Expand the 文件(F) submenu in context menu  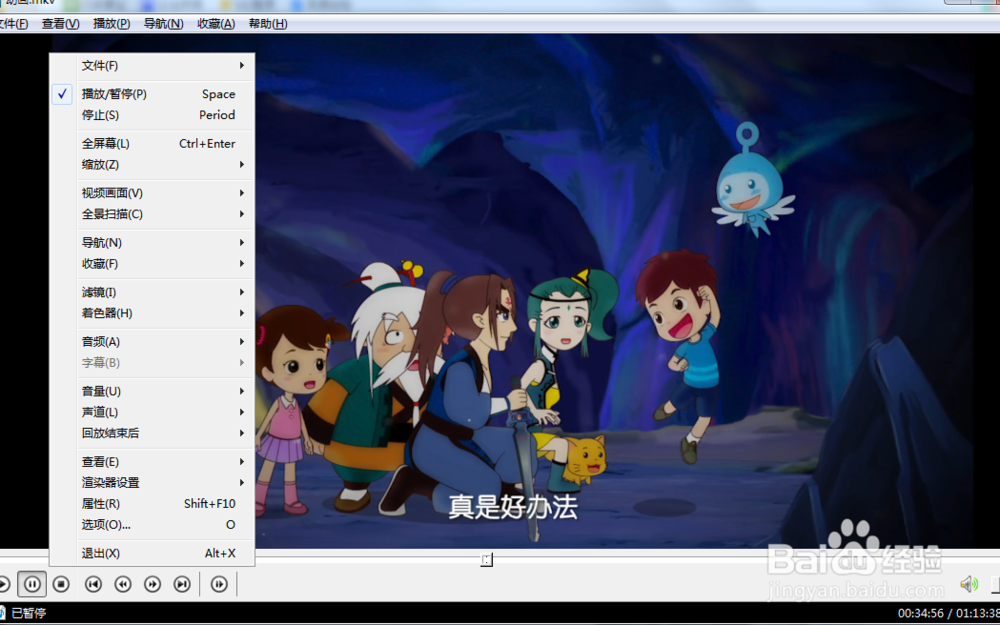(152, 66)
